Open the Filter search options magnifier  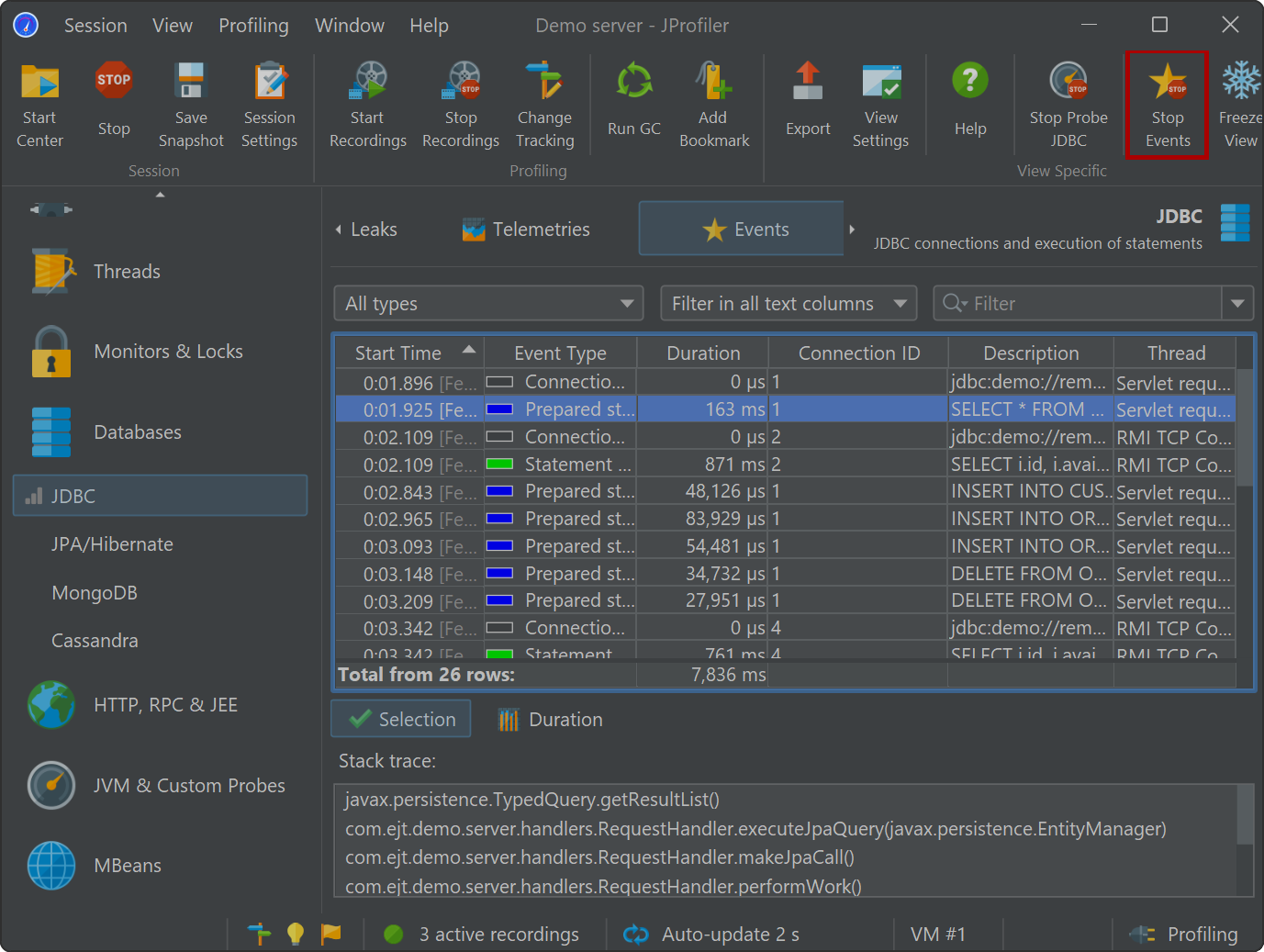(x=955, y=304)
